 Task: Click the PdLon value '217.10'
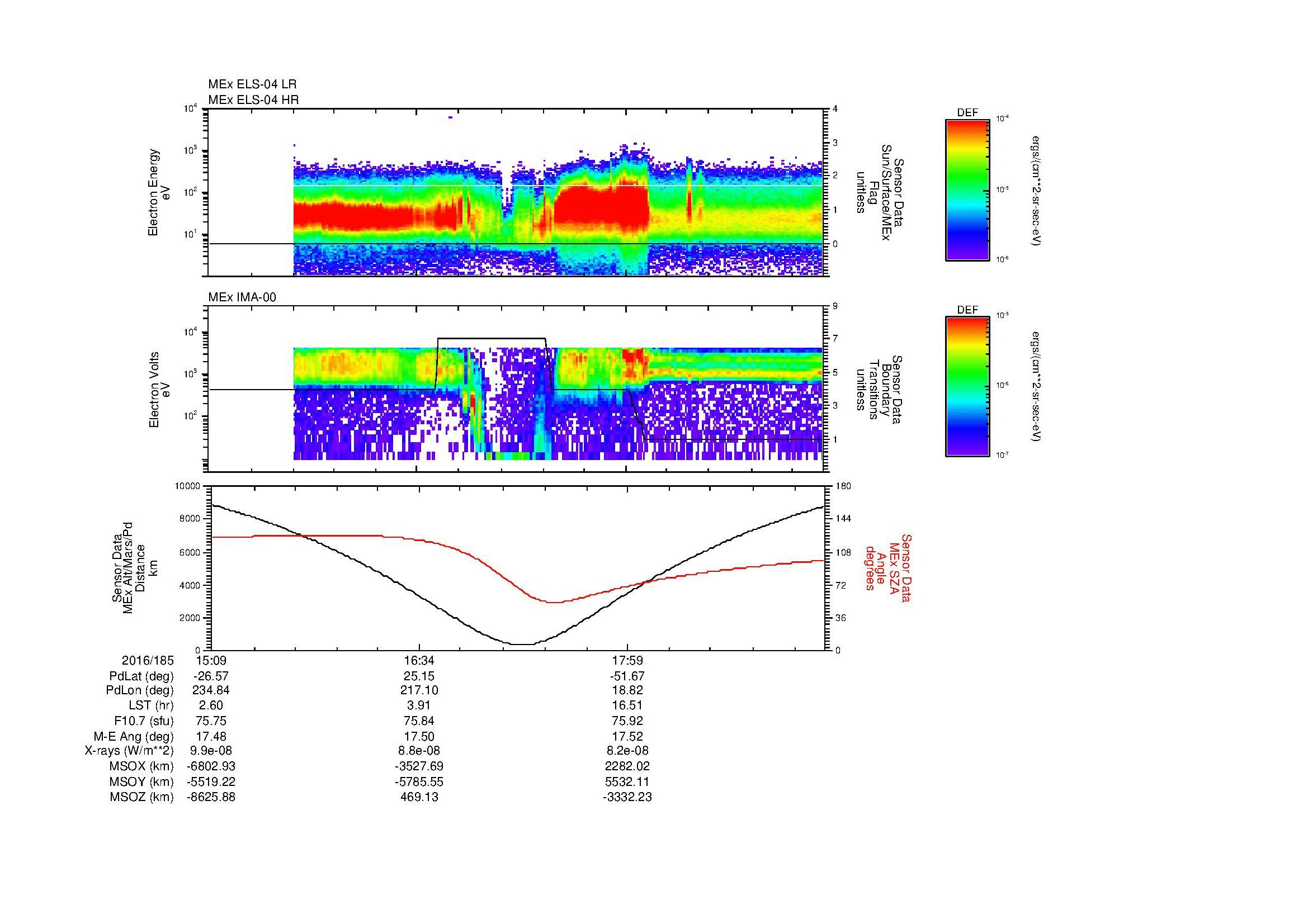[x=419, y=690]
